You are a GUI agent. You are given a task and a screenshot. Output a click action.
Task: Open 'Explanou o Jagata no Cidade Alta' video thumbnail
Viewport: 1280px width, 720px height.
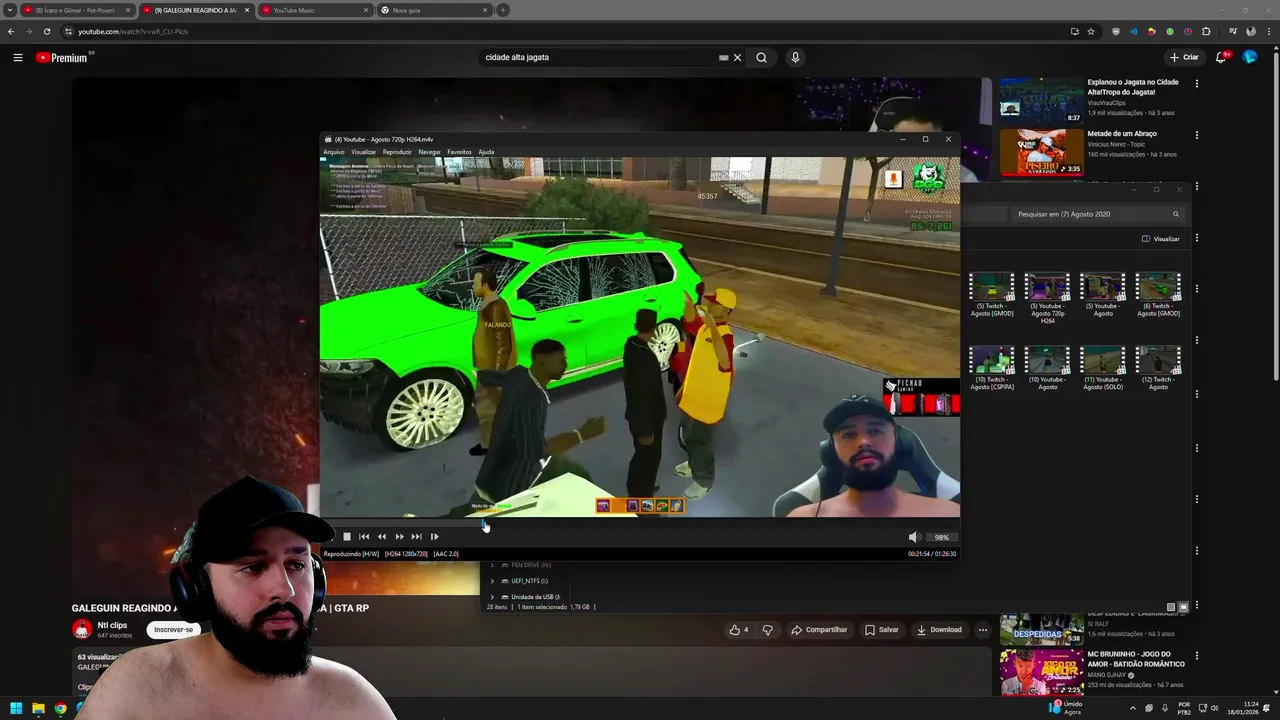click(1041, 100)
